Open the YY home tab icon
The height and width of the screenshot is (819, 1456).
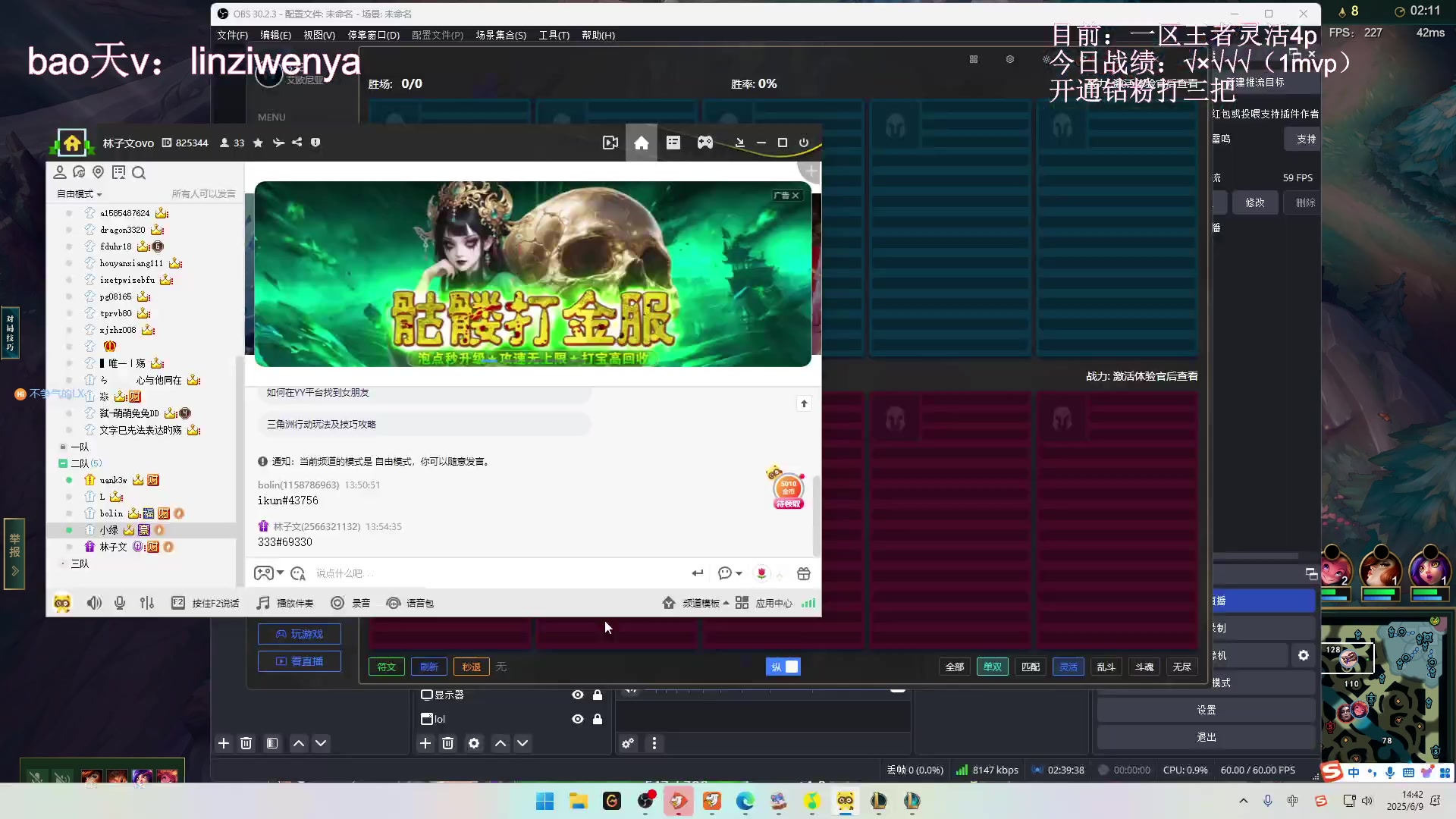click(x=642, y=143)
